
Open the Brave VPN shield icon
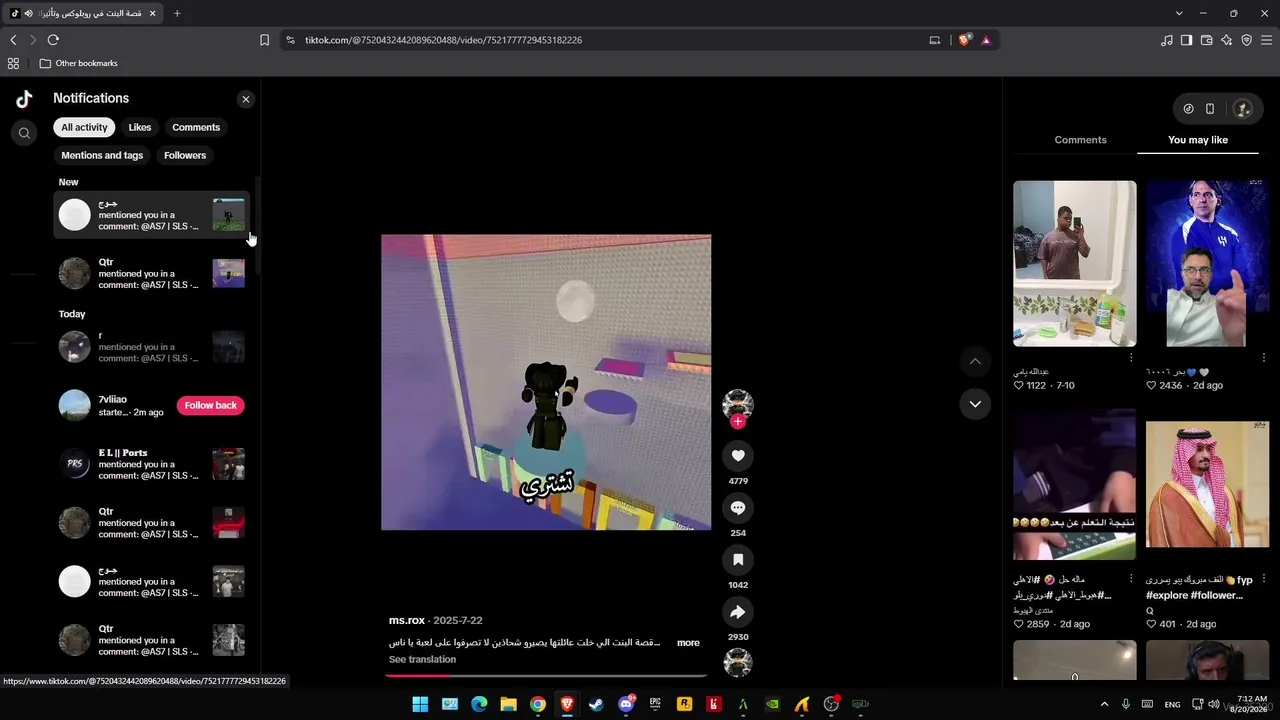(x=1246, y=40)
